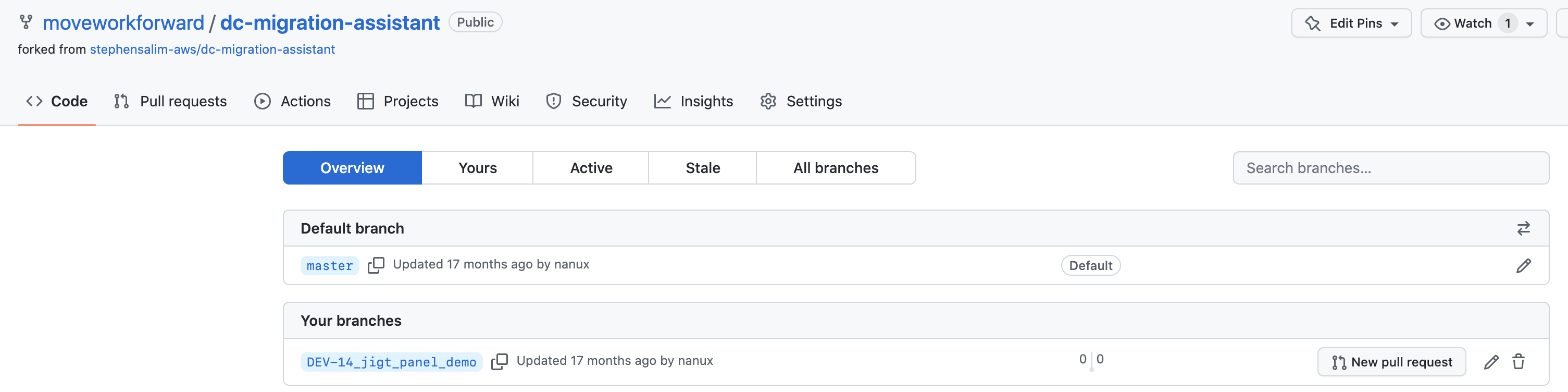Rename the master branch with pencil icon
1568x392 pixels.
1523,265
